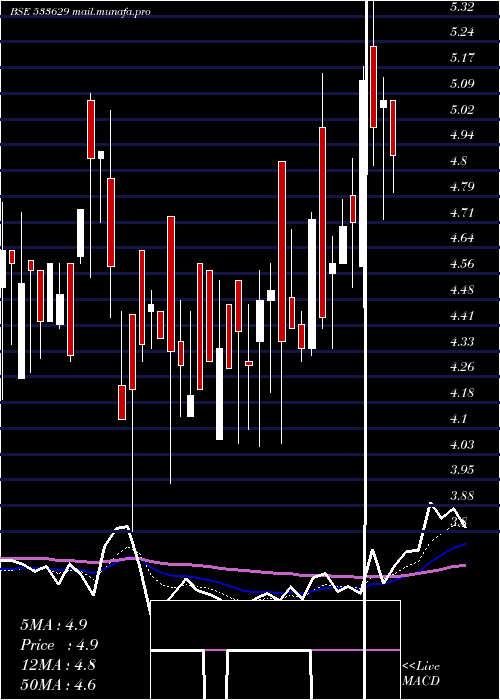Click the <<Live MACD label
The image size is (500, 700).
(x=421, y=674)
